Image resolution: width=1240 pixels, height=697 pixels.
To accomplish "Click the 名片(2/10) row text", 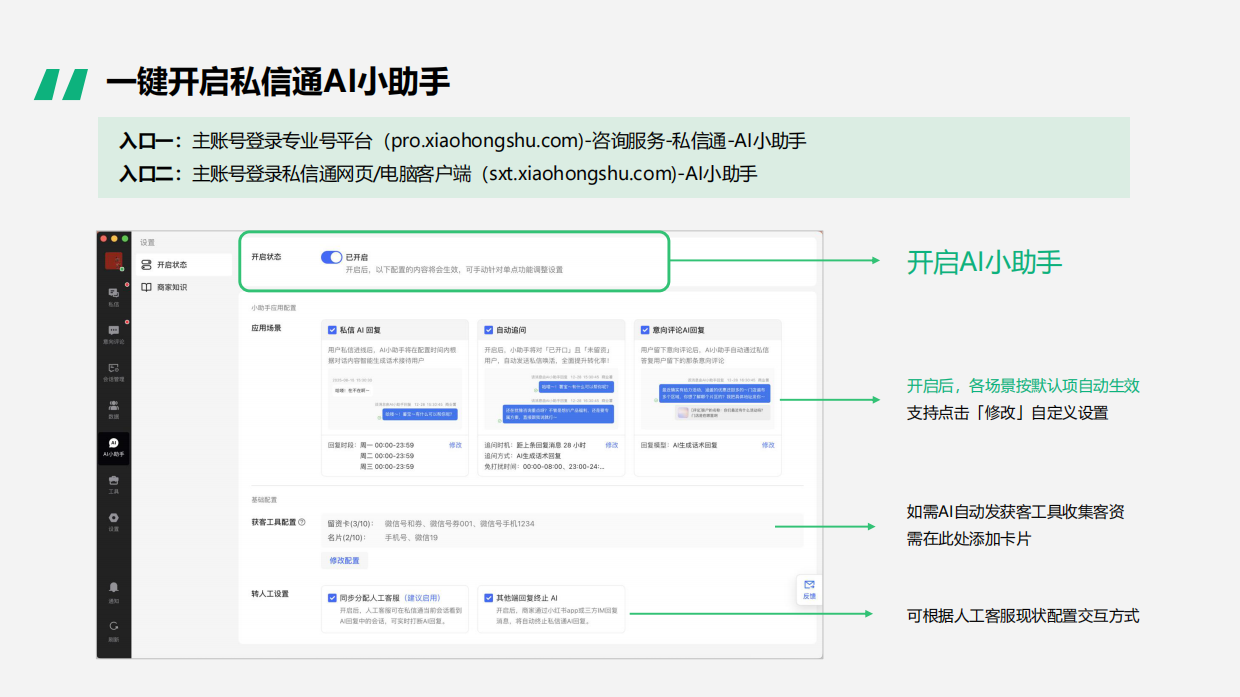I will (383, 537).
